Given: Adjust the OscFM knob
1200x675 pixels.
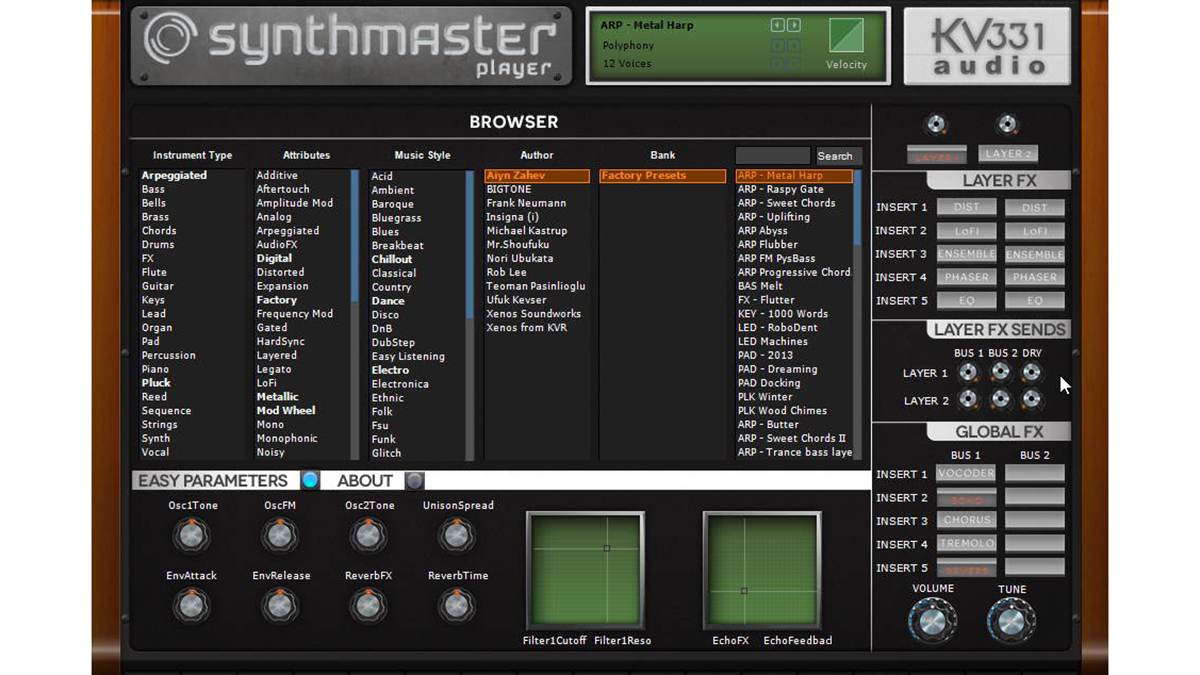Looking at the screenshot, I should (x=280, y=536).
